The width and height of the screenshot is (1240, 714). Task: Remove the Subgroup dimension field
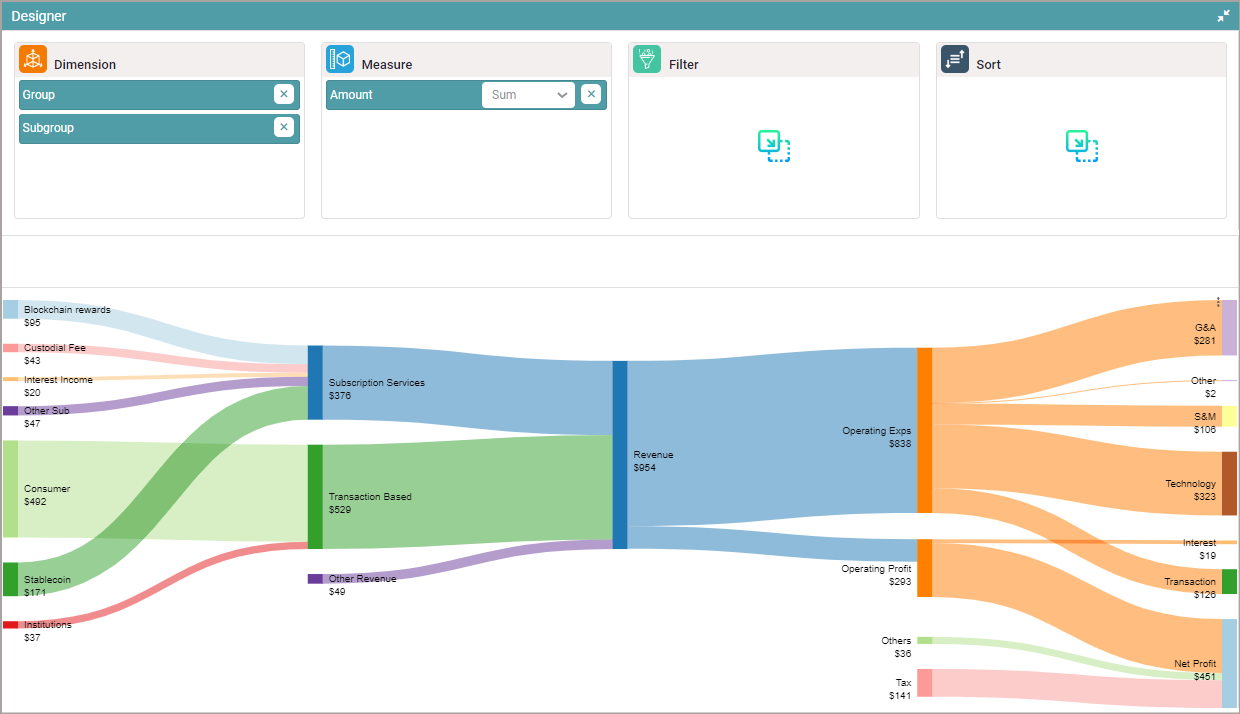click(283, 127)
